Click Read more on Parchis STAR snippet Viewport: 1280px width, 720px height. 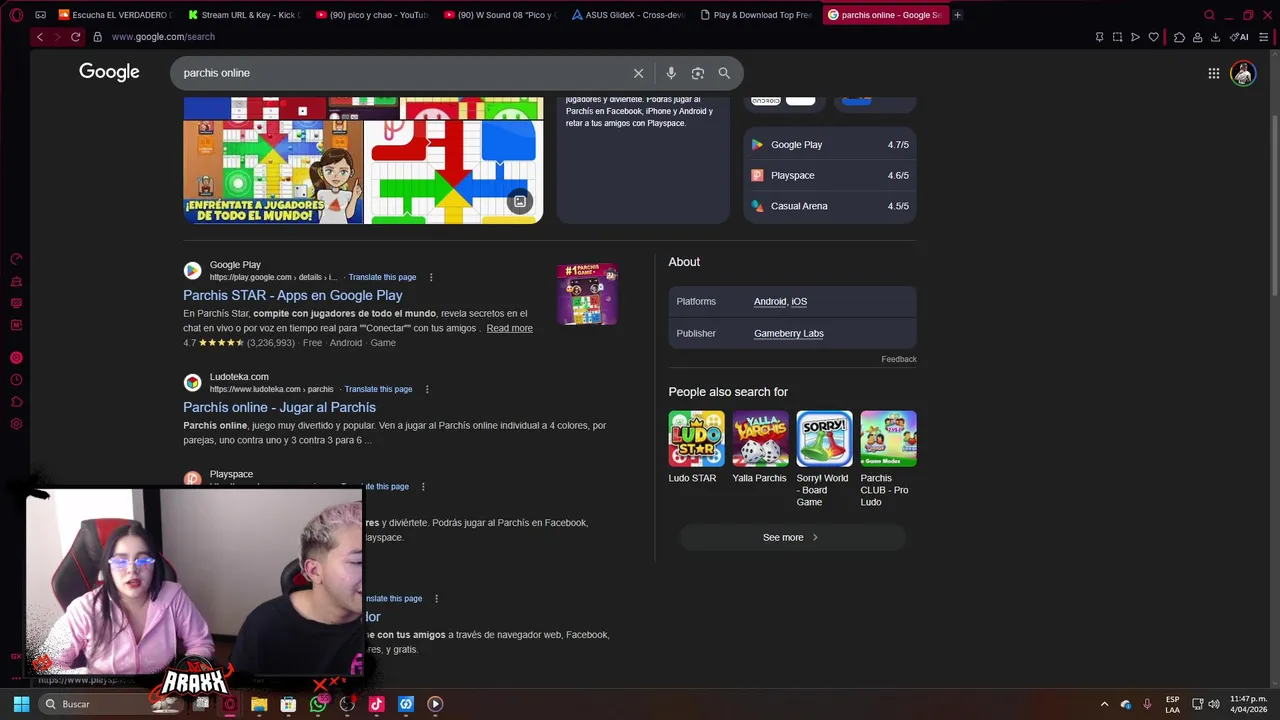coord(509,328)
